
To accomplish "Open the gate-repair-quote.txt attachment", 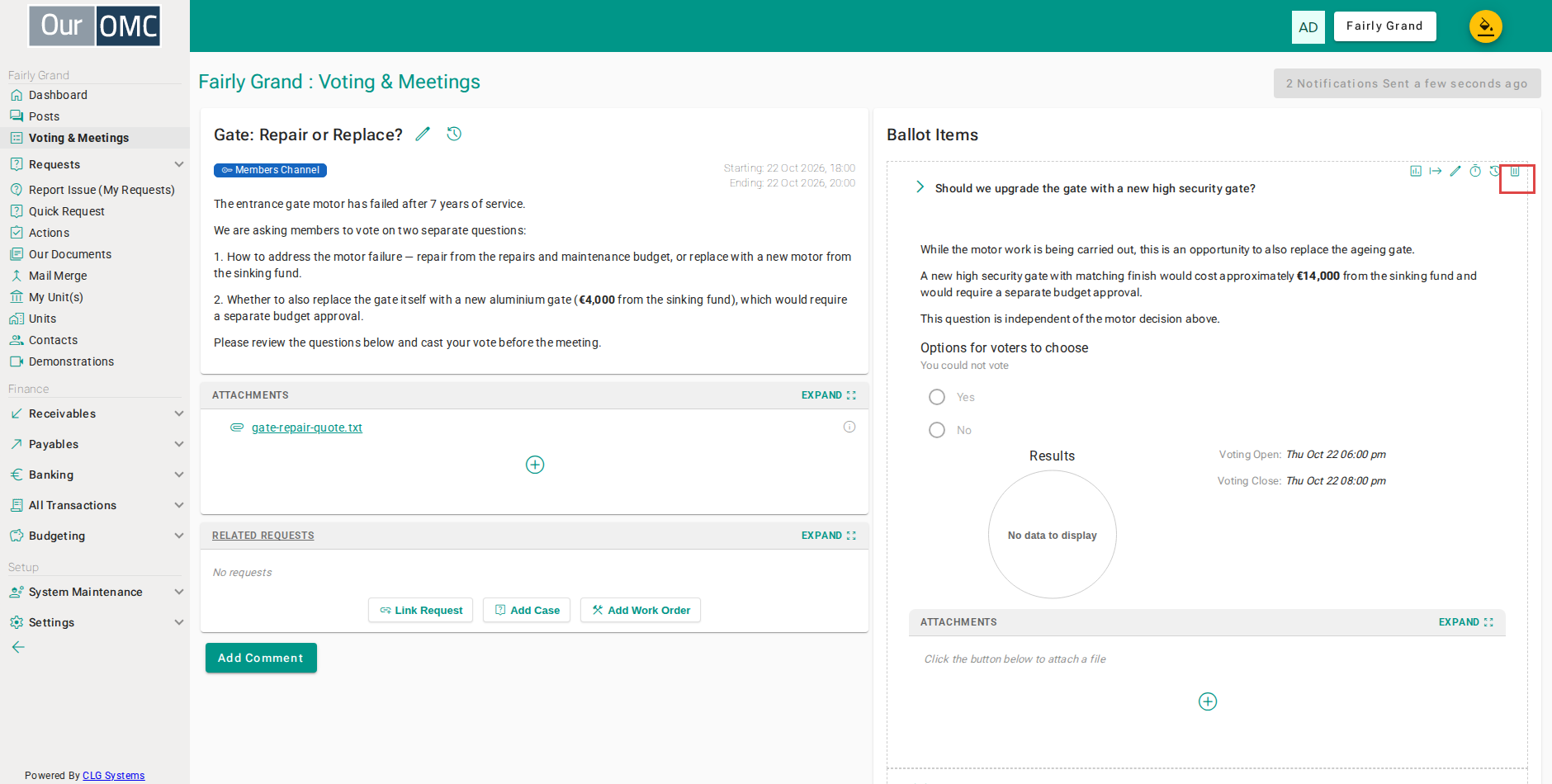I will [307, 427].
